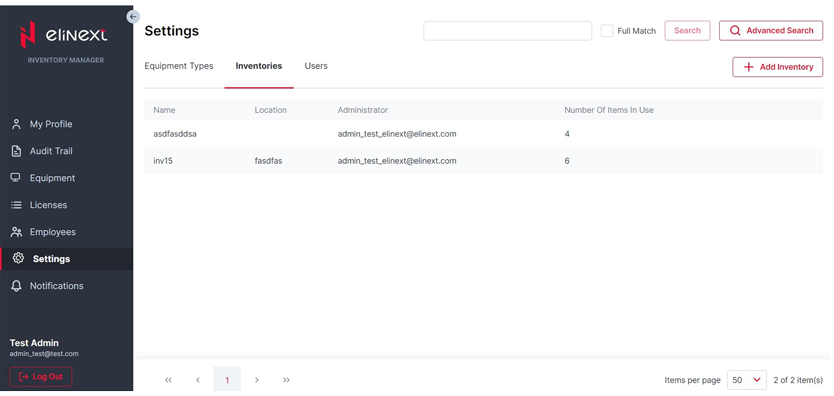Go to the previous page
The width and height of the screenshot is (834, 396).
point(198,380)
